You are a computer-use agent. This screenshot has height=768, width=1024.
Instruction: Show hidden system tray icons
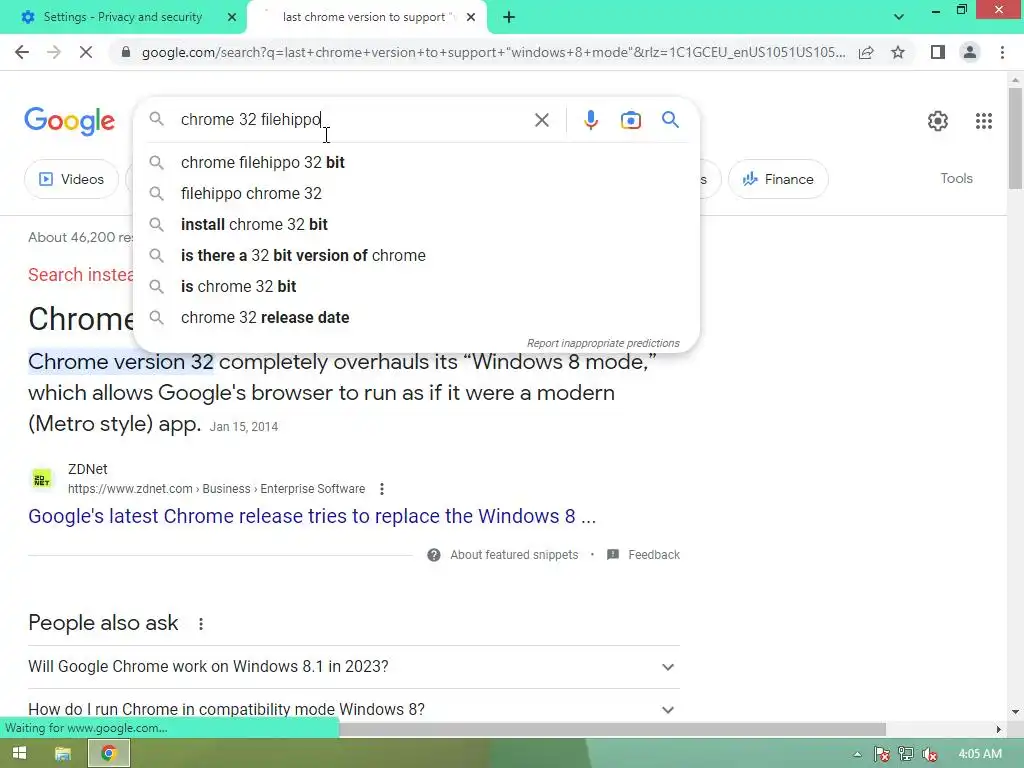(x=857, y=755)
